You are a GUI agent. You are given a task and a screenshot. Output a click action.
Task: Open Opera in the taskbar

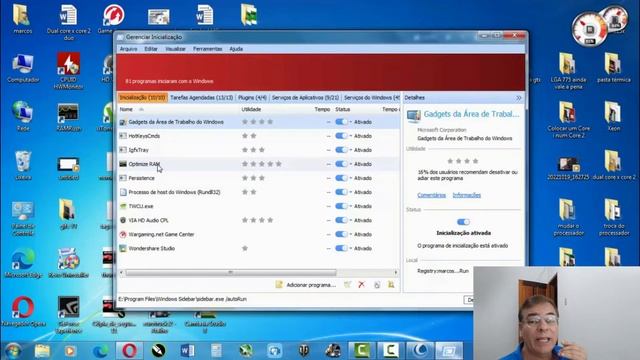click(x=129, y=351)
